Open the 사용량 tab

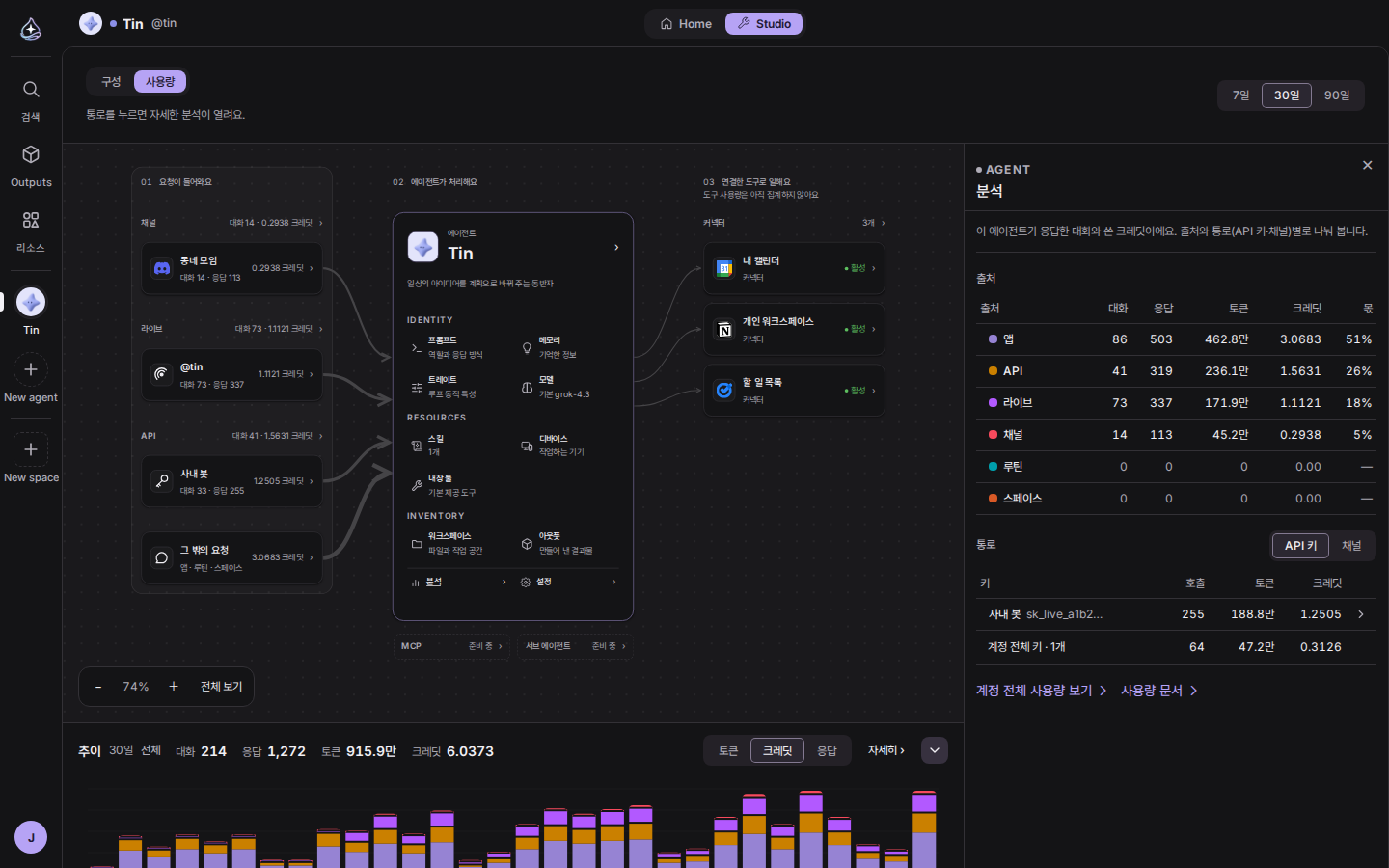pyautogui.click(x=160, y=82)
